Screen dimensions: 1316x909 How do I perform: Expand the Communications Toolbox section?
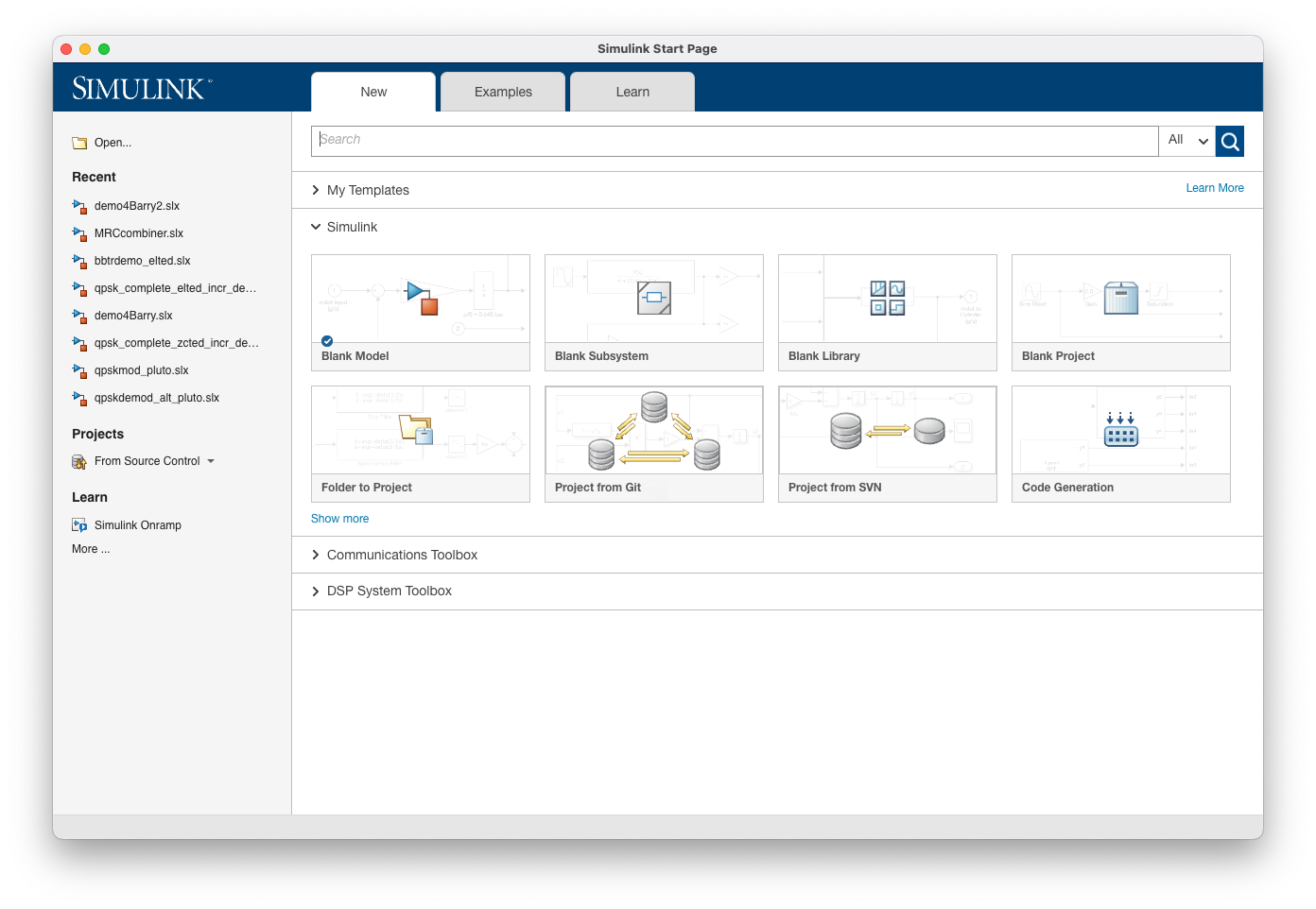[316, 555]
